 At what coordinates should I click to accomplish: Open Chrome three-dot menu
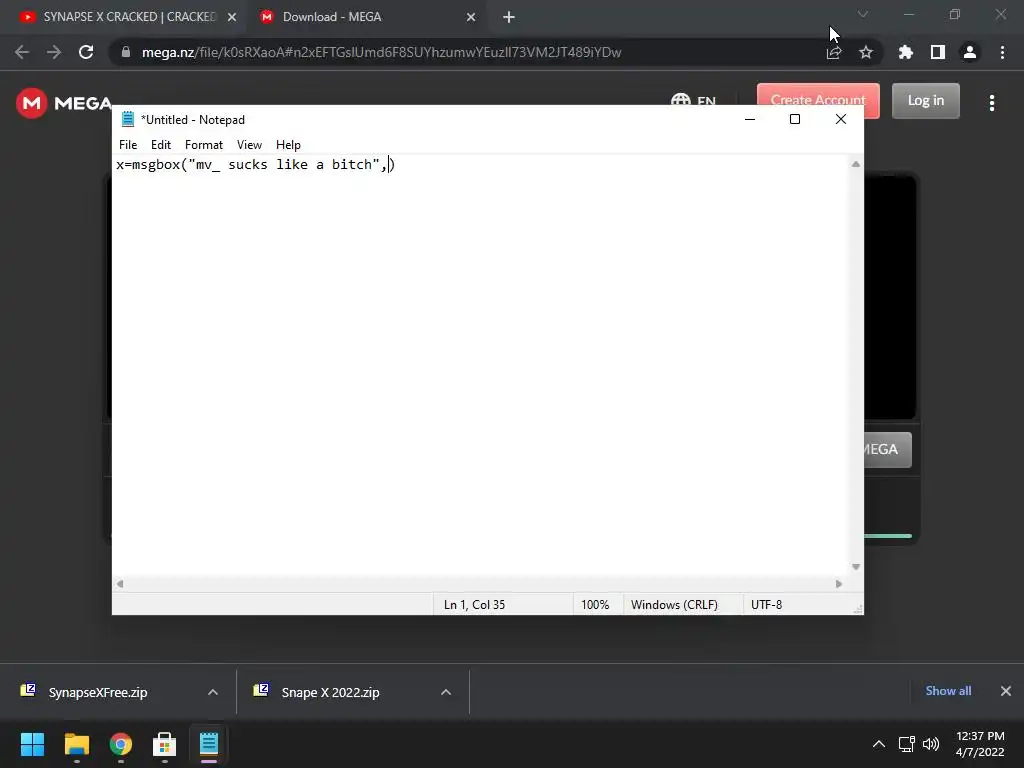click(x=1002, y=52)
